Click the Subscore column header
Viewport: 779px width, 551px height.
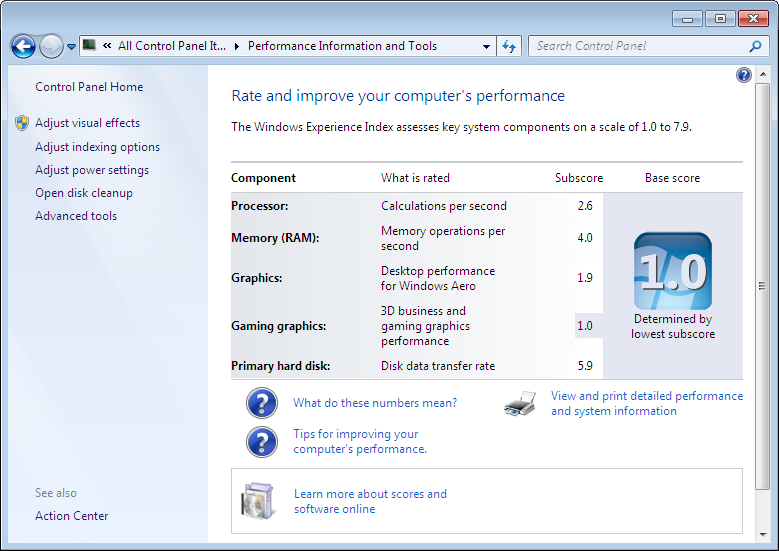(579, 178)
